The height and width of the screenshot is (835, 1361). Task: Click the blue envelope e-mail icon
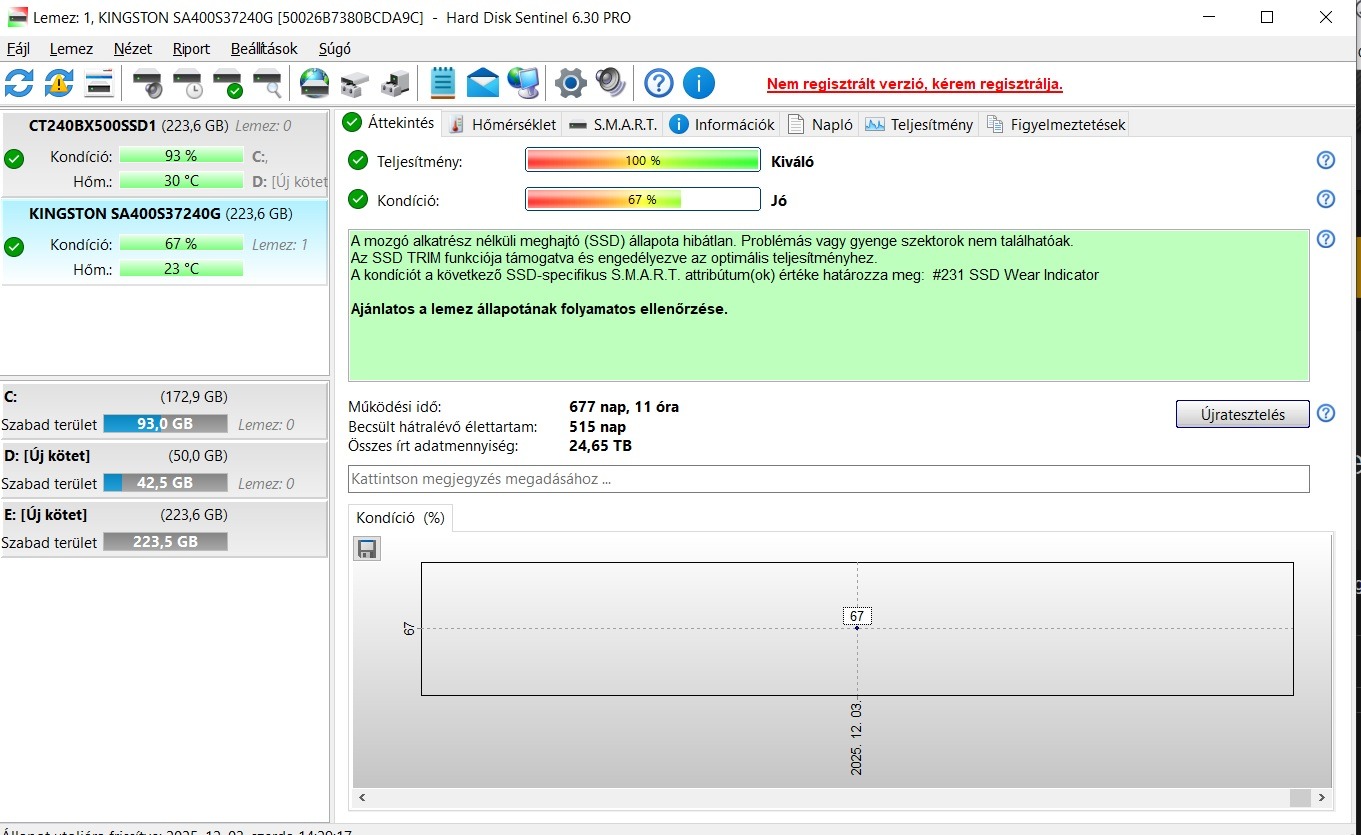point(483,83)
